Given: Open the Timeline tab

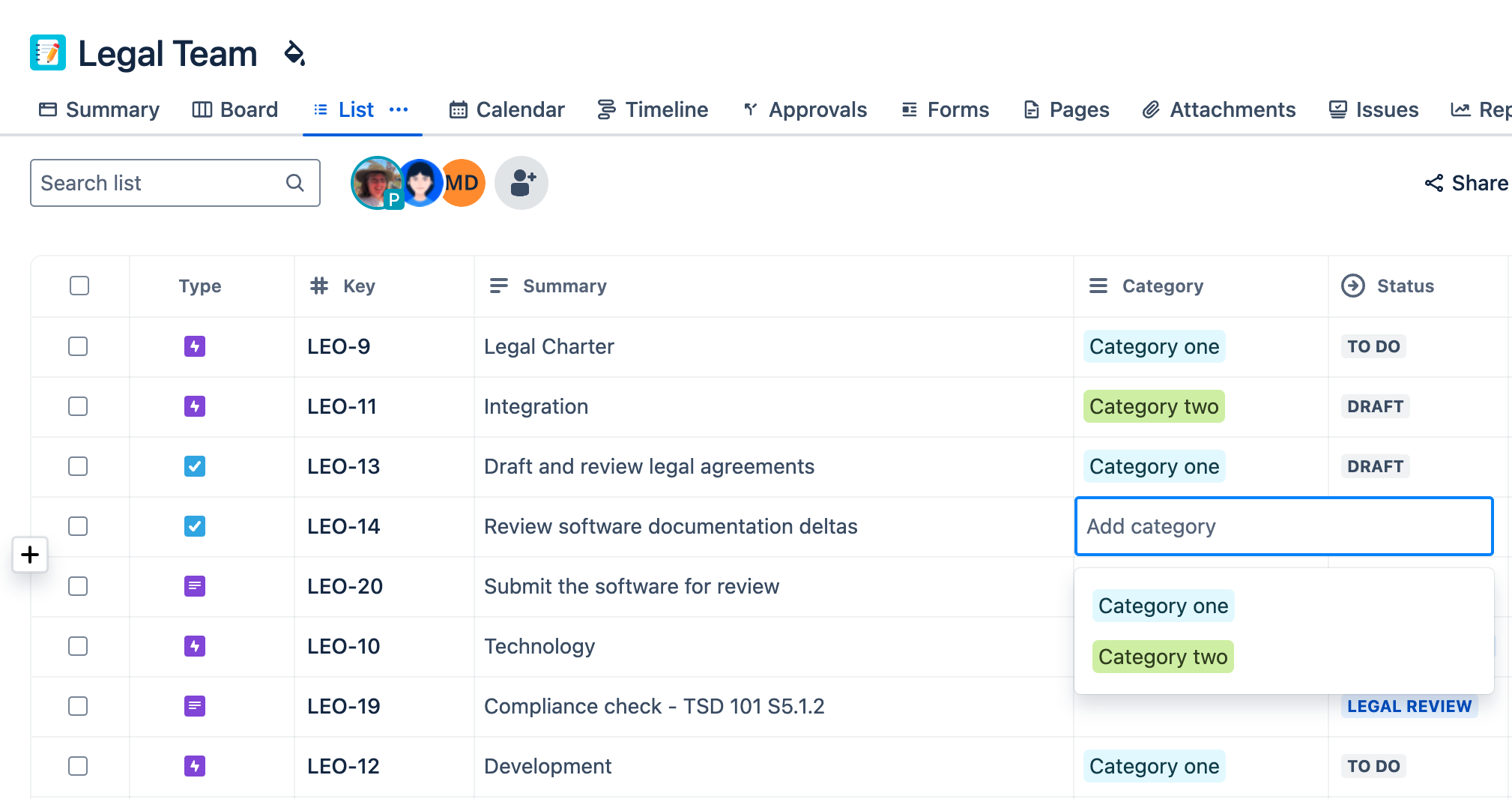Looking at the screenshot, I should pos(653,109).
